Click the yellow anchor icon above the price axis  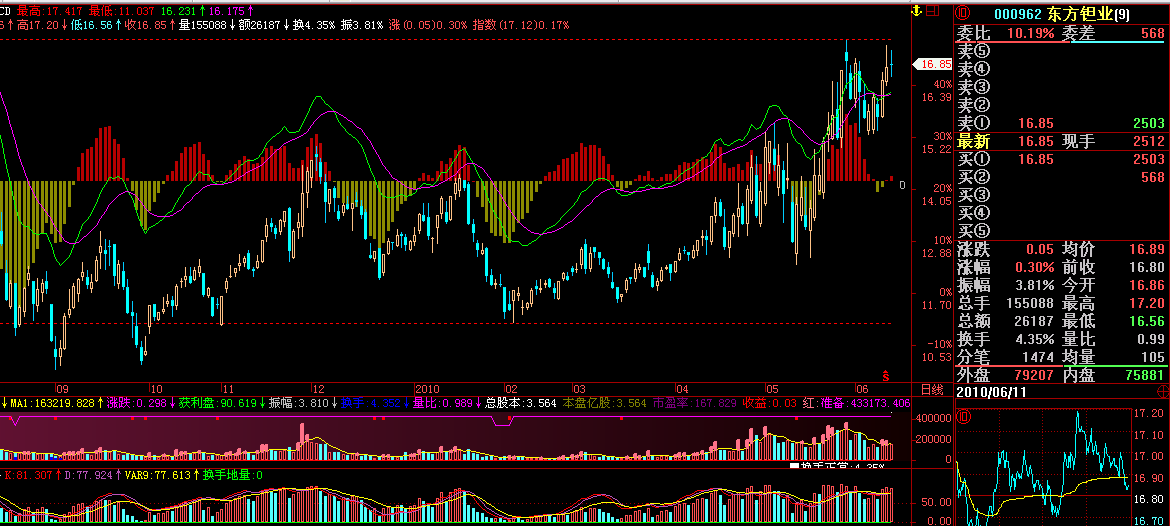click(916, 10)
